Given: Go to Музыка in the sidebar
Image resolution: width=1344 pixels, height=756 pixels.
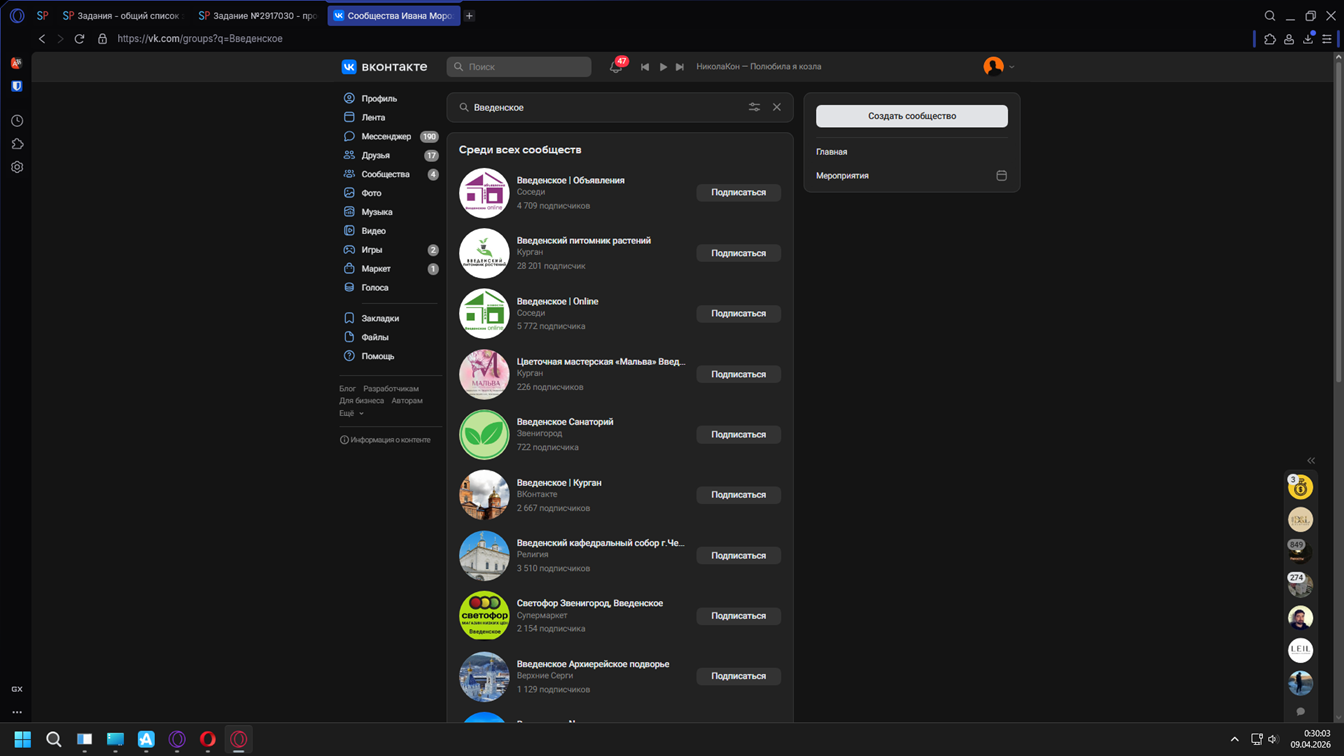Looking at the screenshot, I should tap(376, 212).
